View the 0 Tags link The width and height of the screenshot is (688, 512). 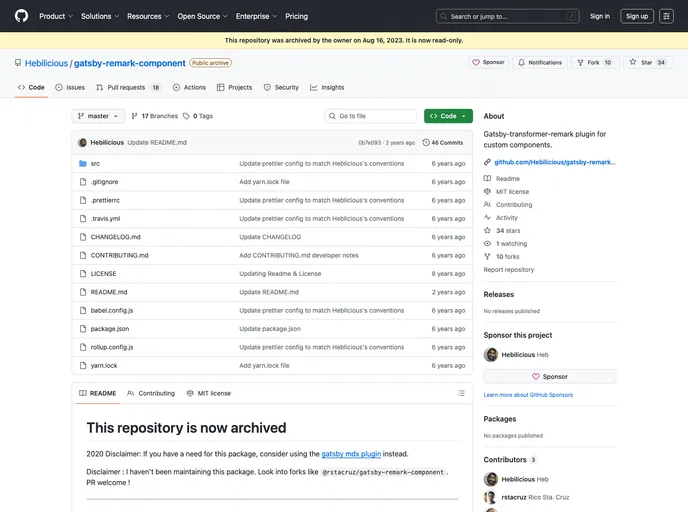click(198, 116)
